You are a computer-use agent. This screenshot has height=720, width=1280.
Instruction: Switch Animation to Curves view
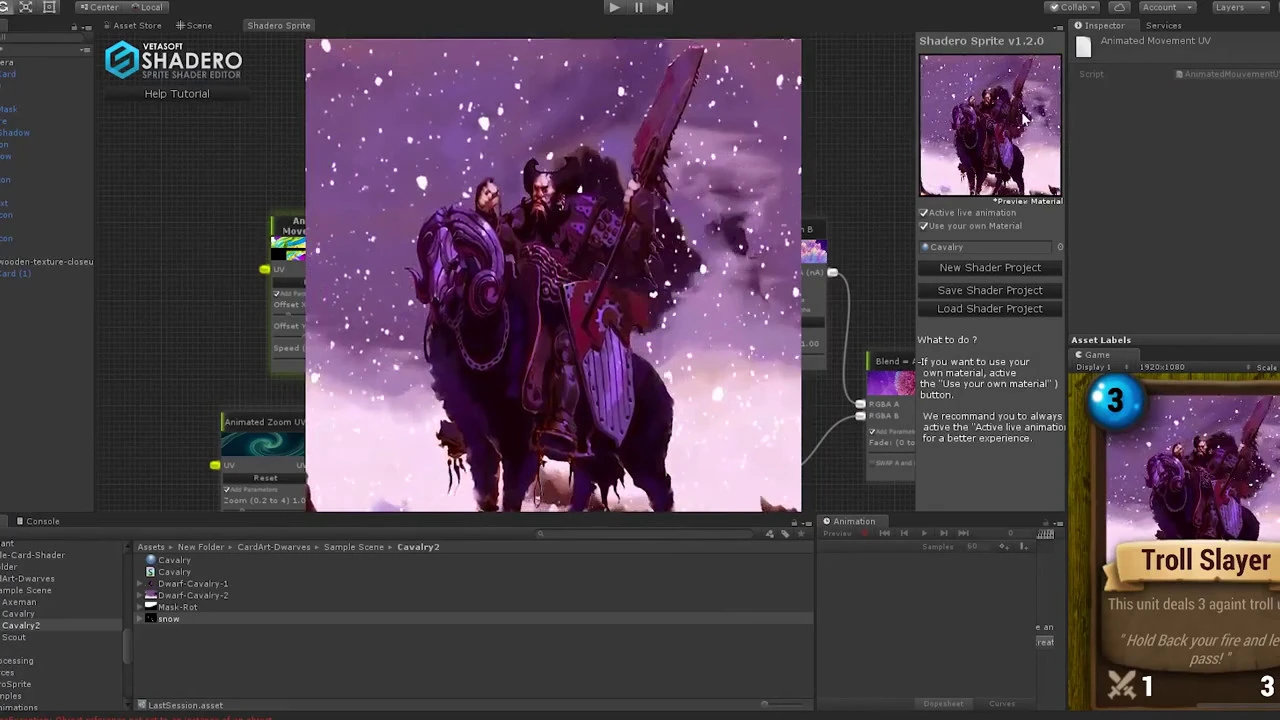point(1002,704)
